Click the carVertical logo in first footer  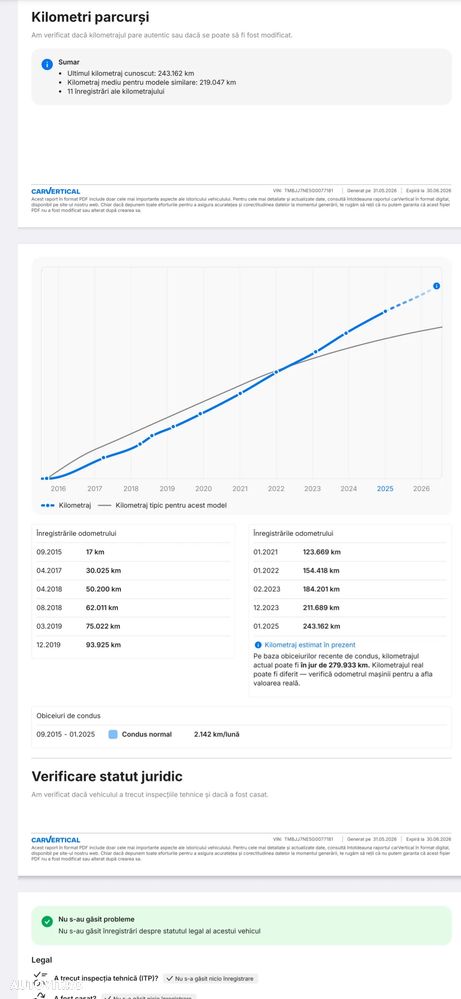55,191
